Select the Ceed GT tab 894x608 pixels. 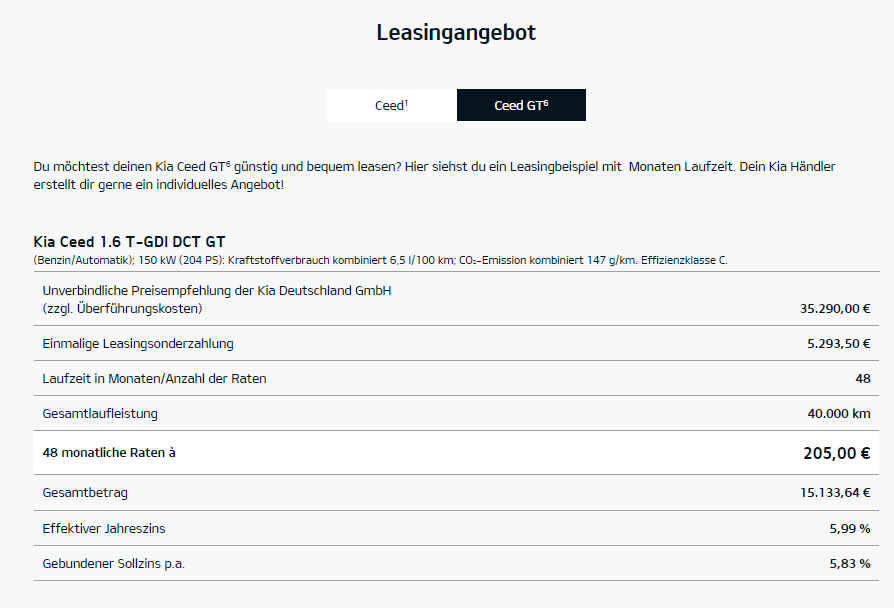point(521,105)
